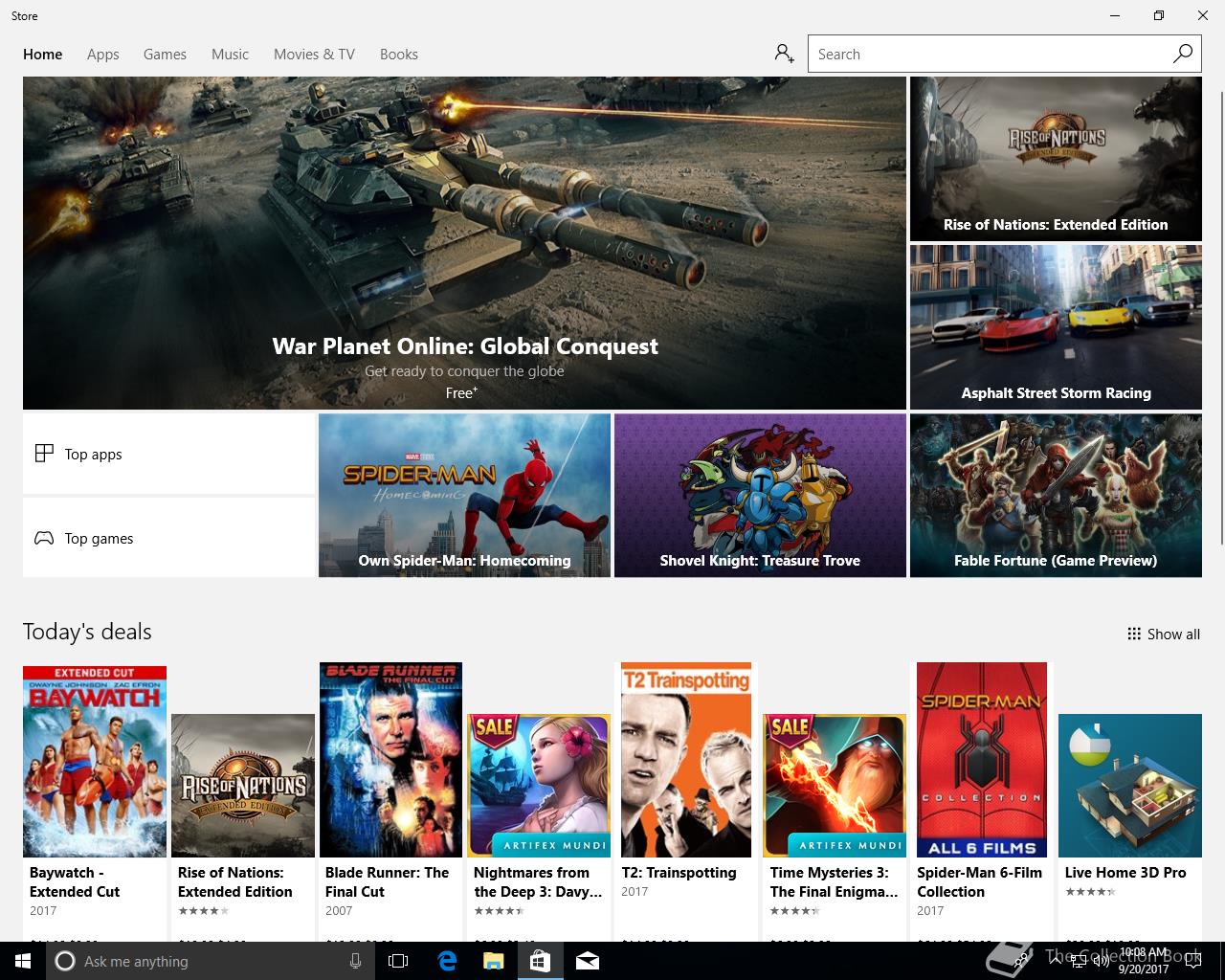Click the account sign-in icon
The width and height of the screenshot is (1225, 980).
point(785,54)
